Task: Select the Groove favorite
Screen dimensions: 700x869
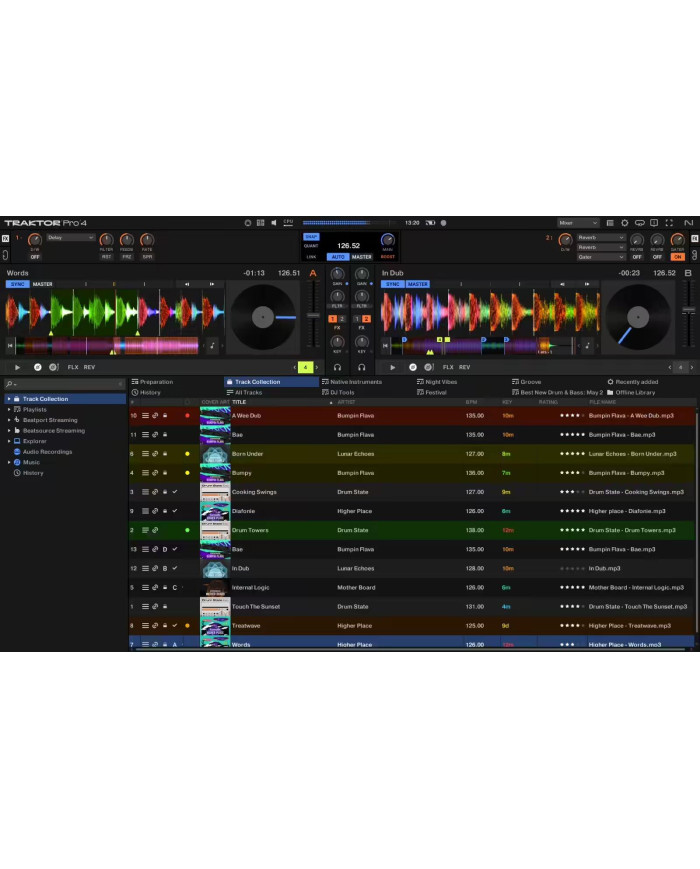Action: pyautogui.click(x=526, y=382)
